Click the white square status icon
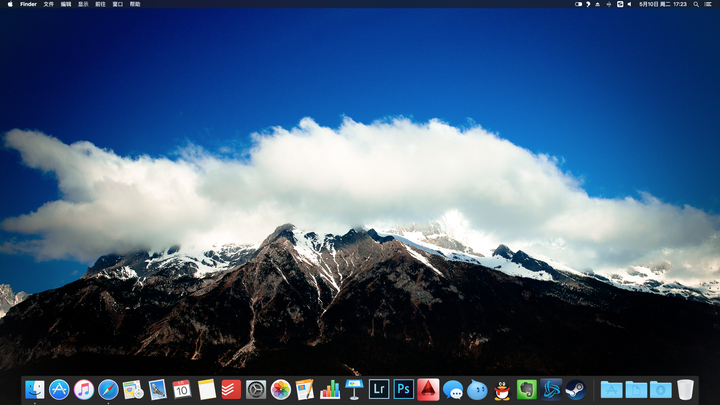720x405 pixels. pos(620,4)
